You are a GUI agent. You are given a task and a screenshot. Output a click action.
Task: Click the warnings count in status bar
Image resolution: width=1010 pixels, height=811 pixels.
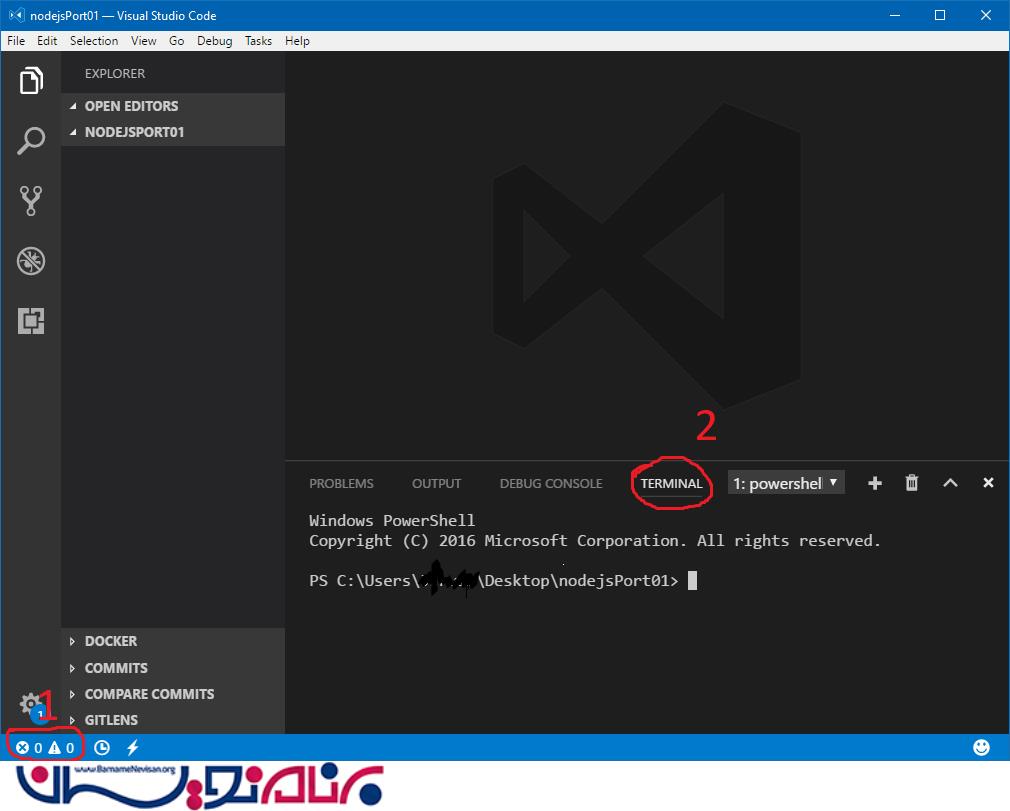(62, 748)
